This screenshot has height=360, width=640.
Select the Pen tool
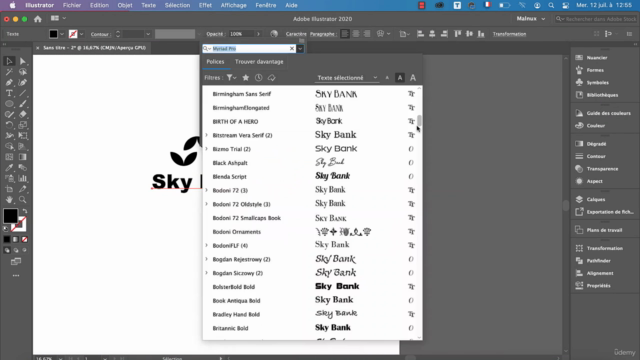(9, 82)
